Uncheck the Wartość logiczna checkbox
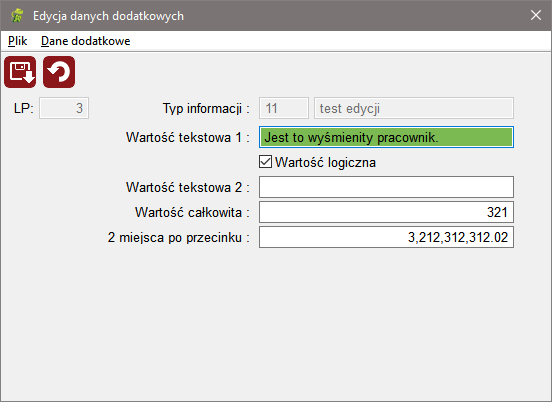552x402 pixels. tap(265, 162)
